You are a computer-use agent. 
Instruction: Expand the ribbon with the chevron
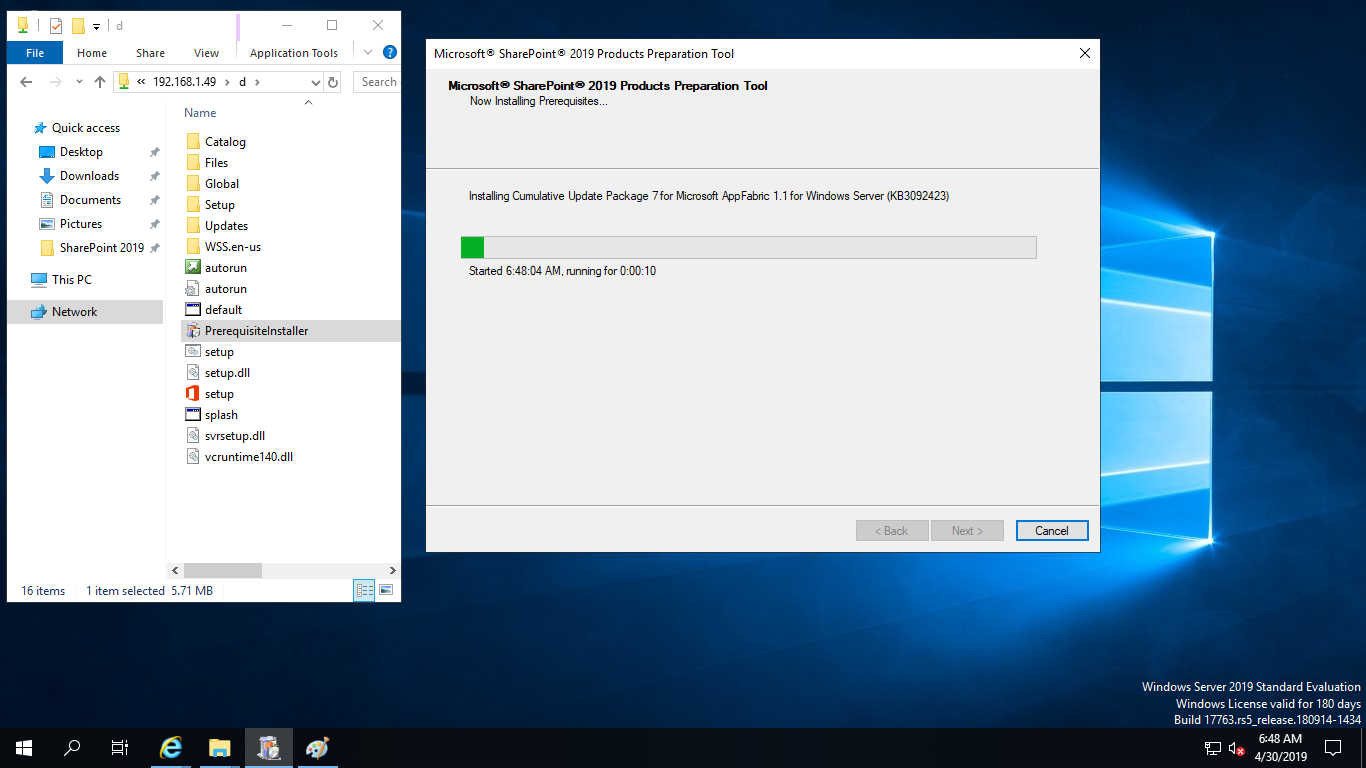click(368, 52)
